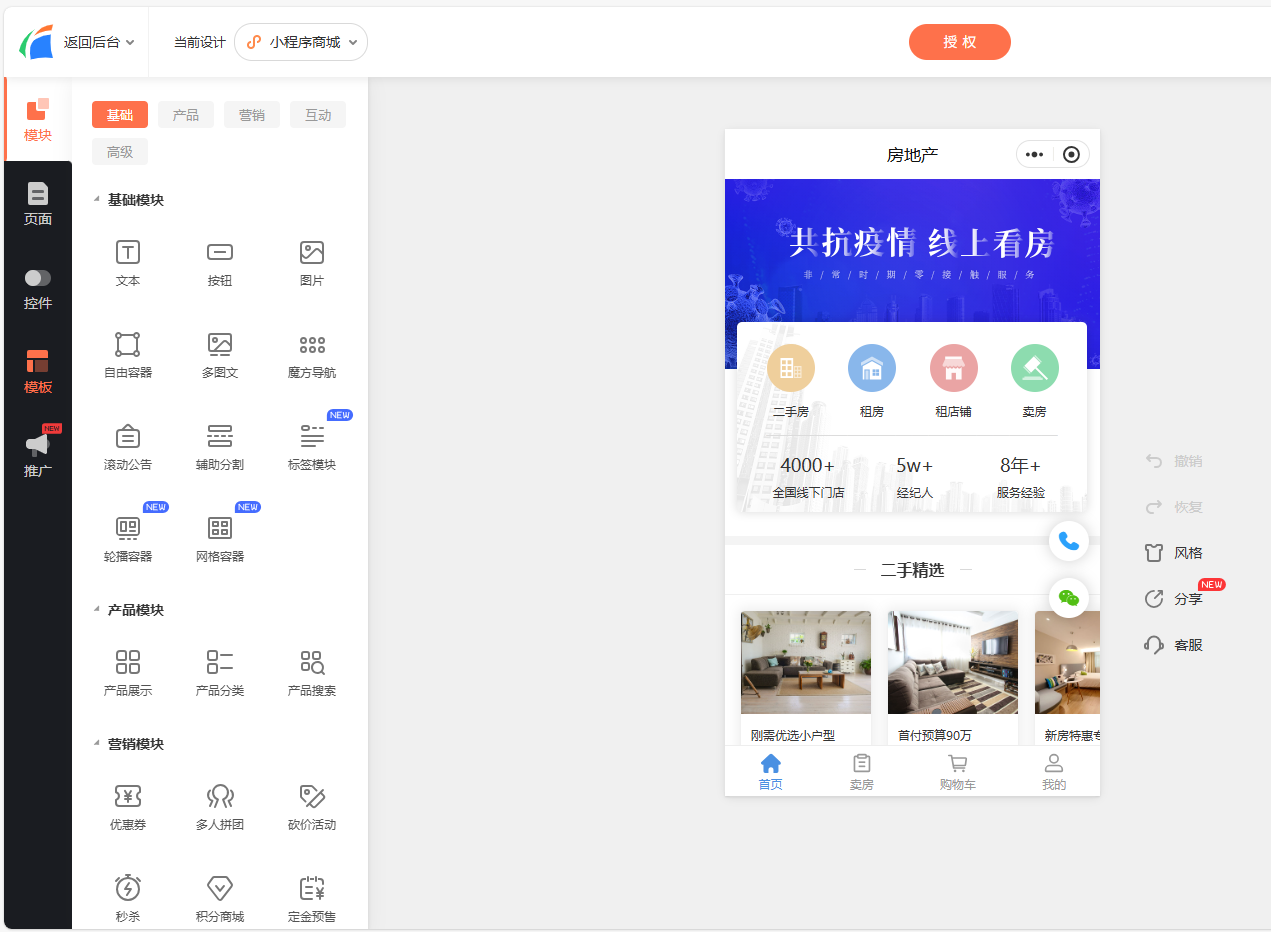Collapse the 产品模块 section
This screenshot has width=1271, height=932.
point(96,610)
